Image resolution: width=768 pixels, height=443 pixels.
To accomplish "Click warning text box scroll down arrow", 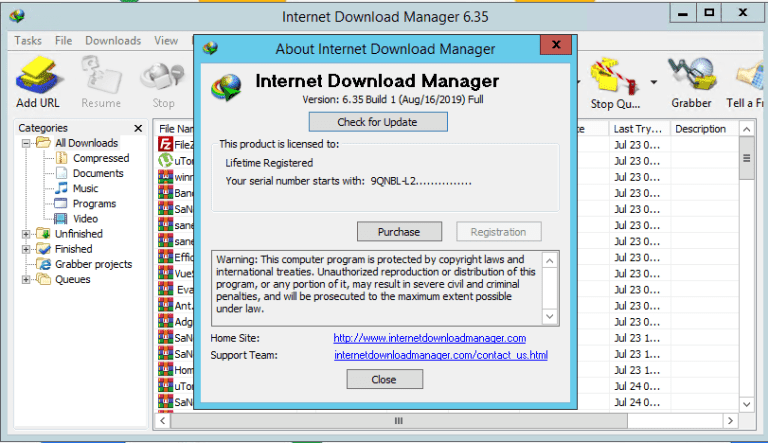I will (550, 317).
